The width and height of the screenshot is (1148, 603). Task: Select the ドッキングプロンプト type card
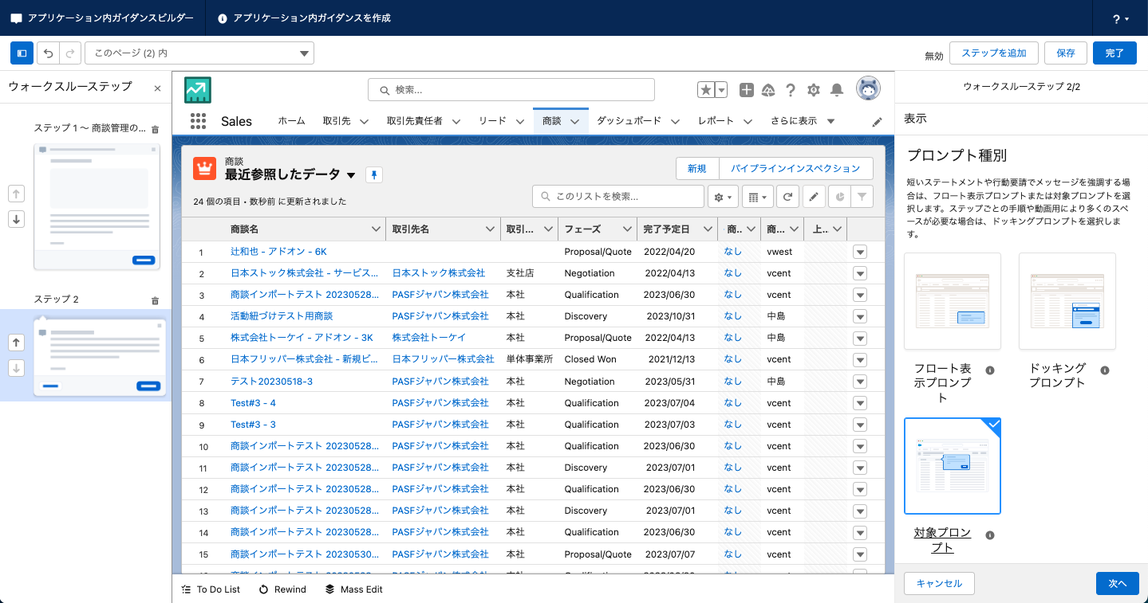[1067, 302]
